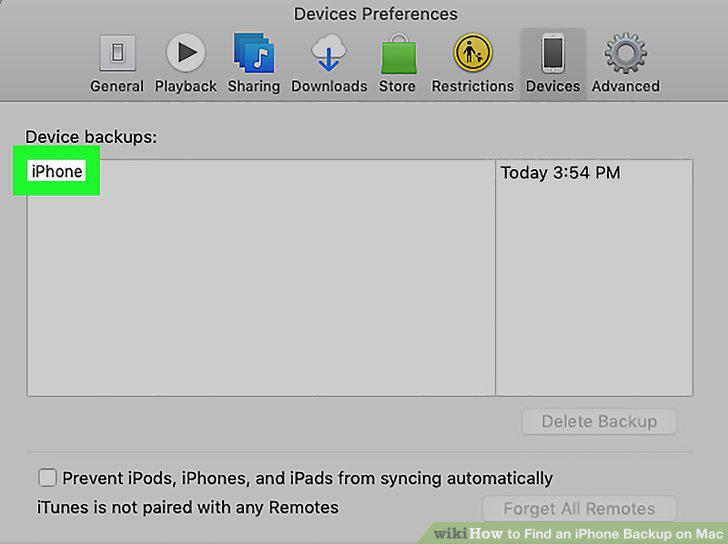Viewport: 728px width, 544px height.
Task: Open the Restrictions preferences pane
Action: [x=473, y=64]
